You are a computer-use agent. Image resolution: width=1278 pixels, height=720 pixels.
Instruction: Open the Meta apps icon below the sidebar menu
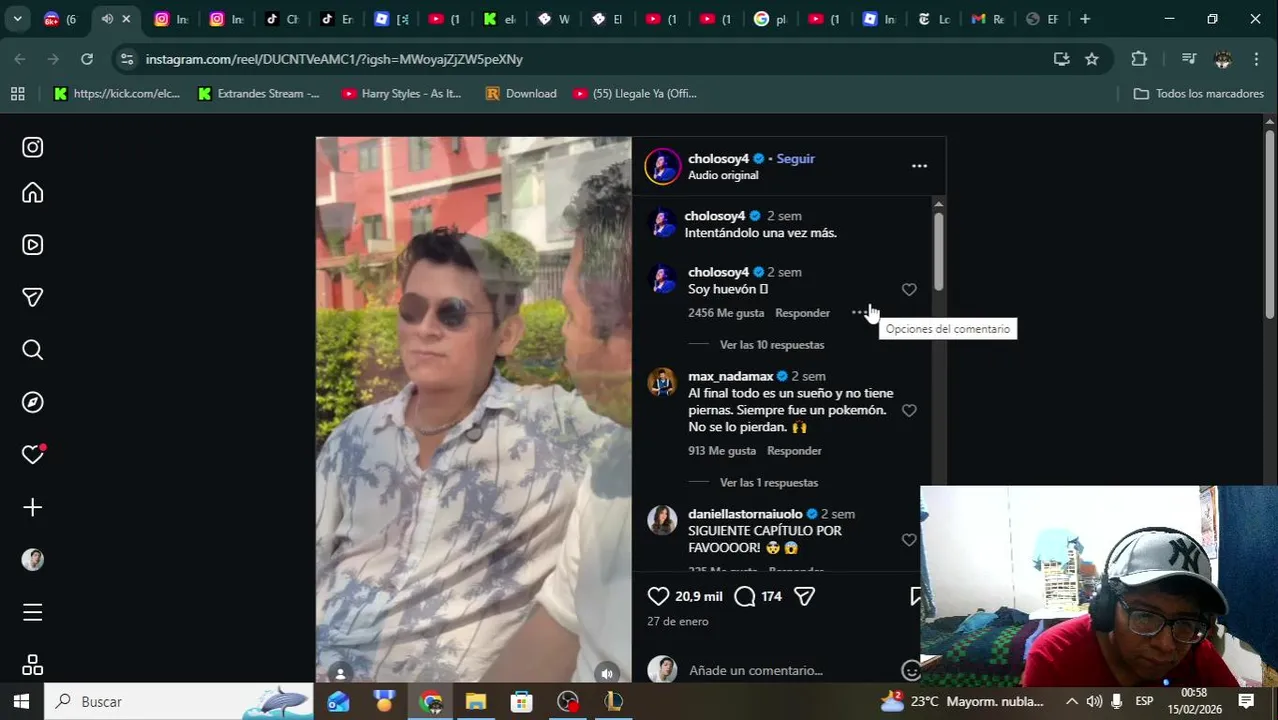[33, 665]
